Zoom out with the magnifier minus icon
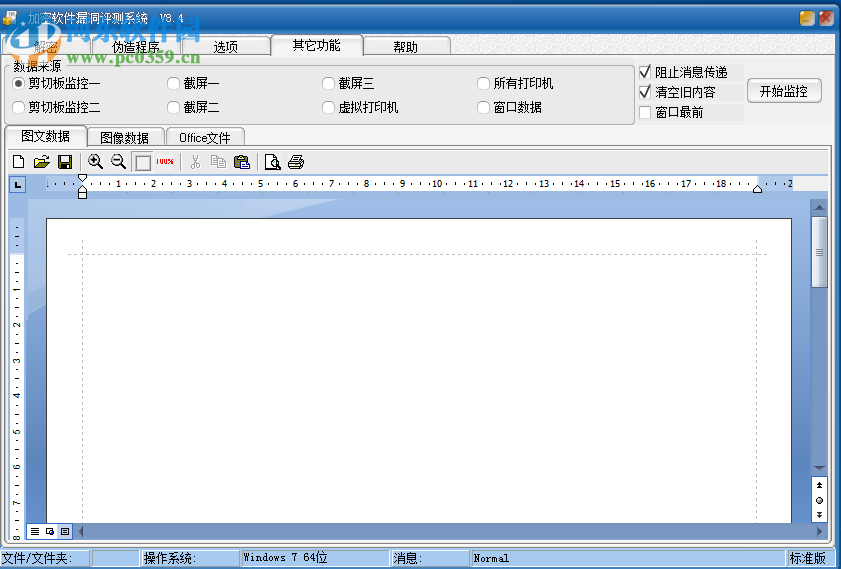This screenshot has height=569, width=841. click(x=118, y=161)
